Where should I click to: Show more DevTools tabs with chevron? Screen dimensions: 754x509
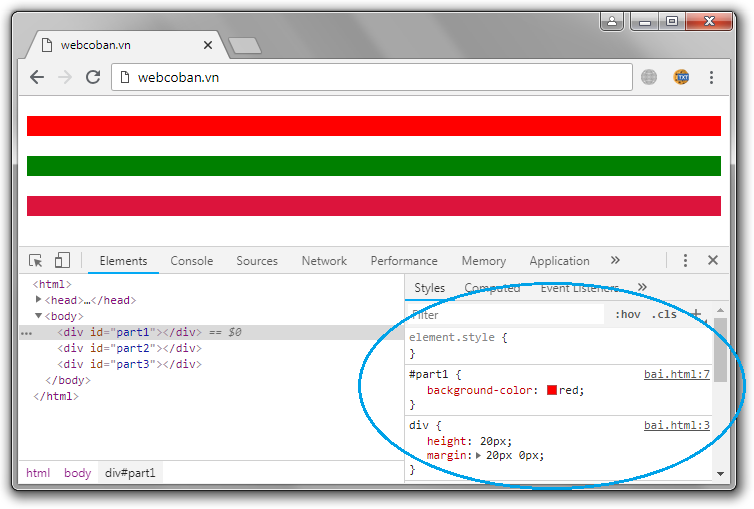(x=615, y=261)
